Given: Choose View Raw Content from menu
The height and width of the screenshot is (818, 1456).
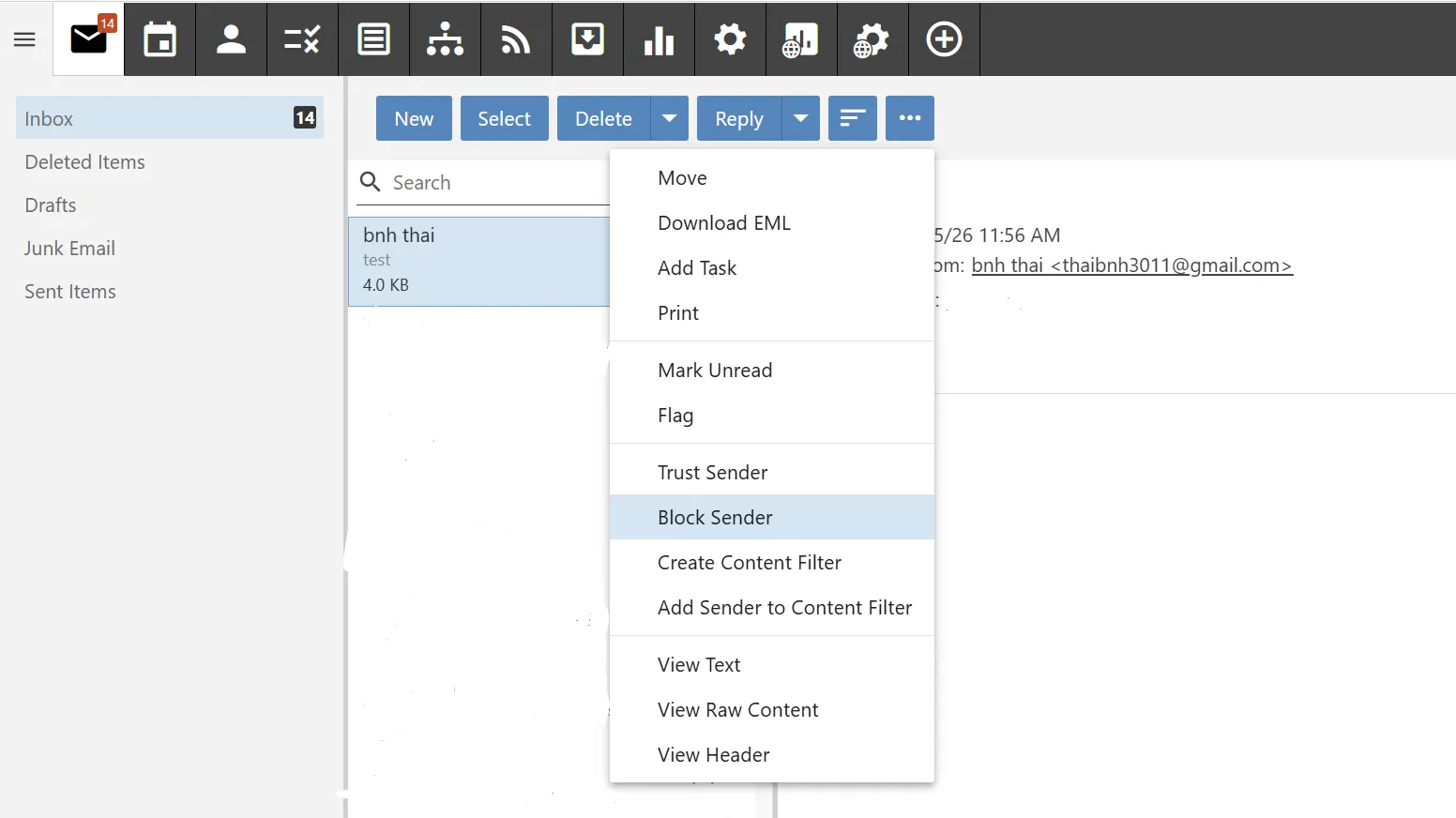Looking at the screenshot, I should click(772, 710).
